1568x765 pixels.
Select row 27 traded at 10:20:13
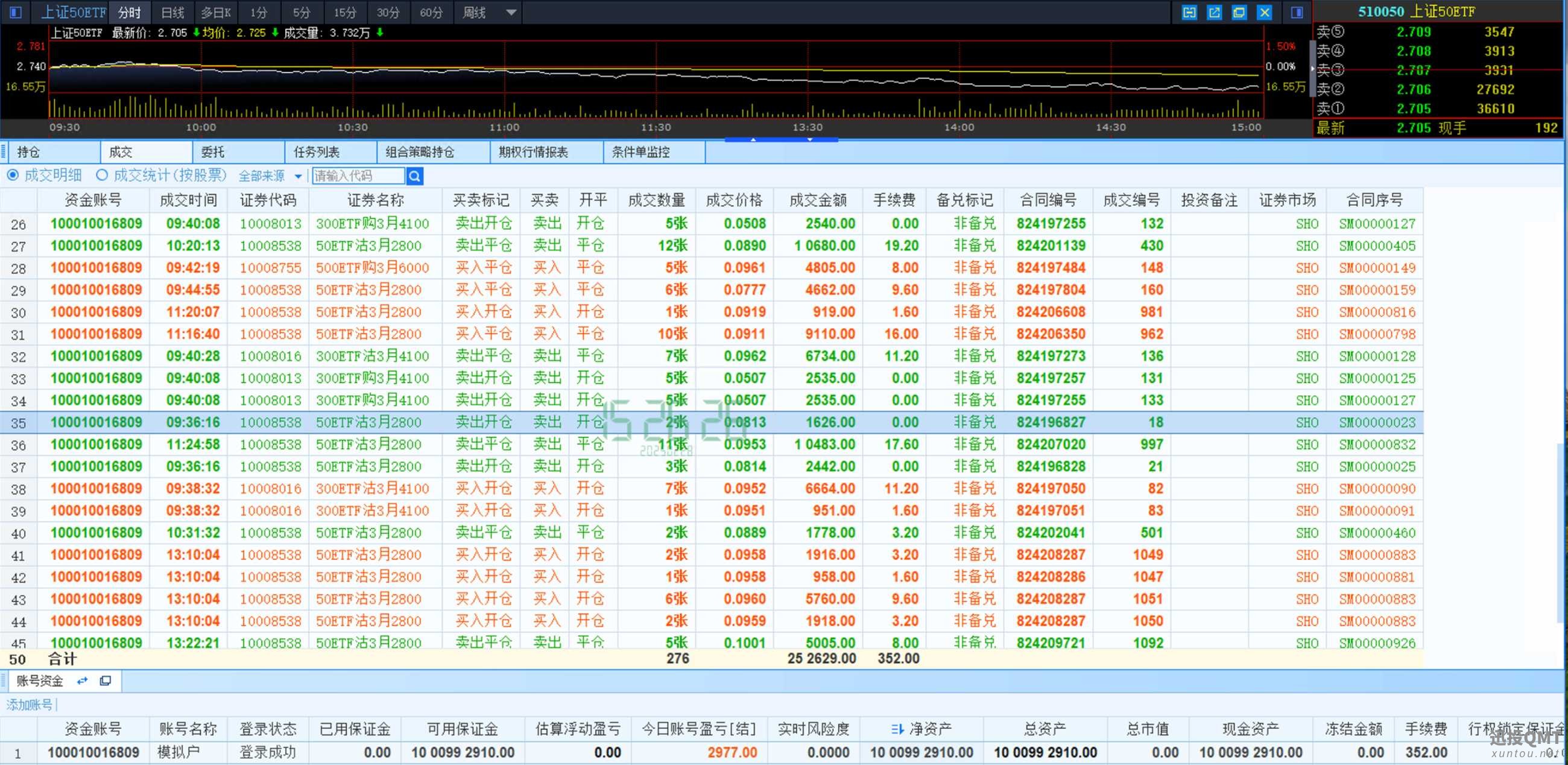pyautogui.click(x=712, y=246)
